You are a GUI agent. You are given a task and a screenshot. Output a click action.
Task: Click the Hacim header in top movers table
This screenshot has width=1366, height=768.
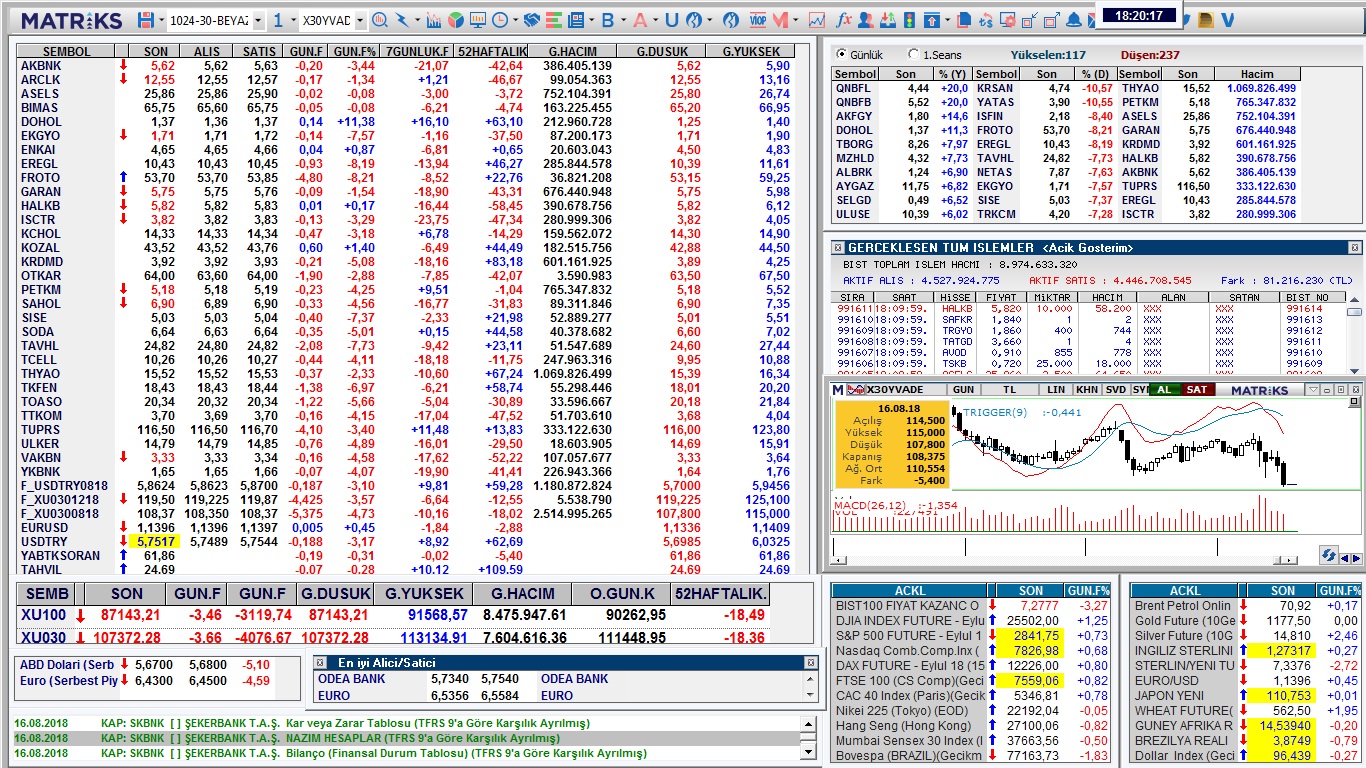1257,74
